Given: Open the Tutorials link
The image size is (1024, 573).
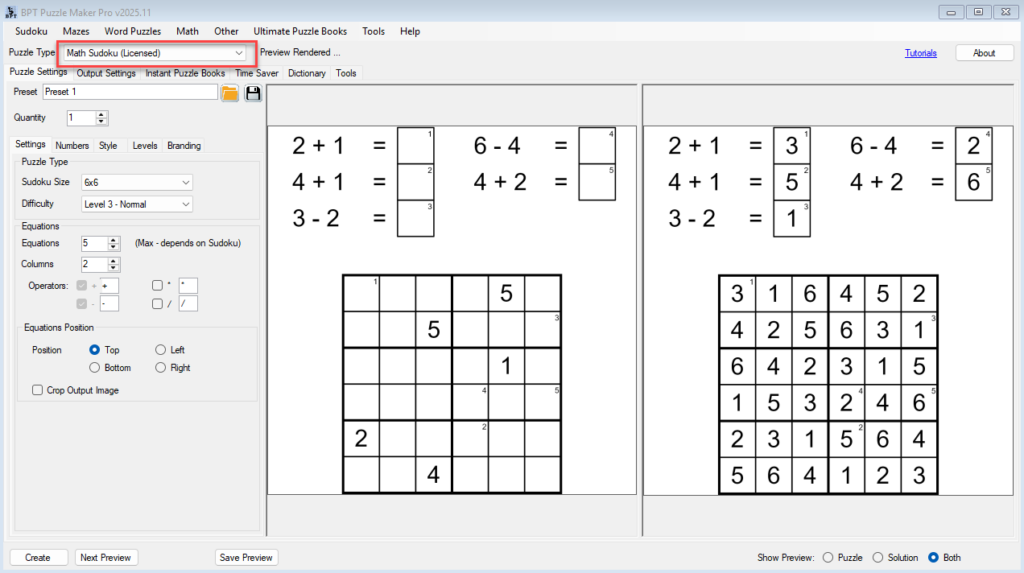Looking at the screenshot, I should [921, 53].
